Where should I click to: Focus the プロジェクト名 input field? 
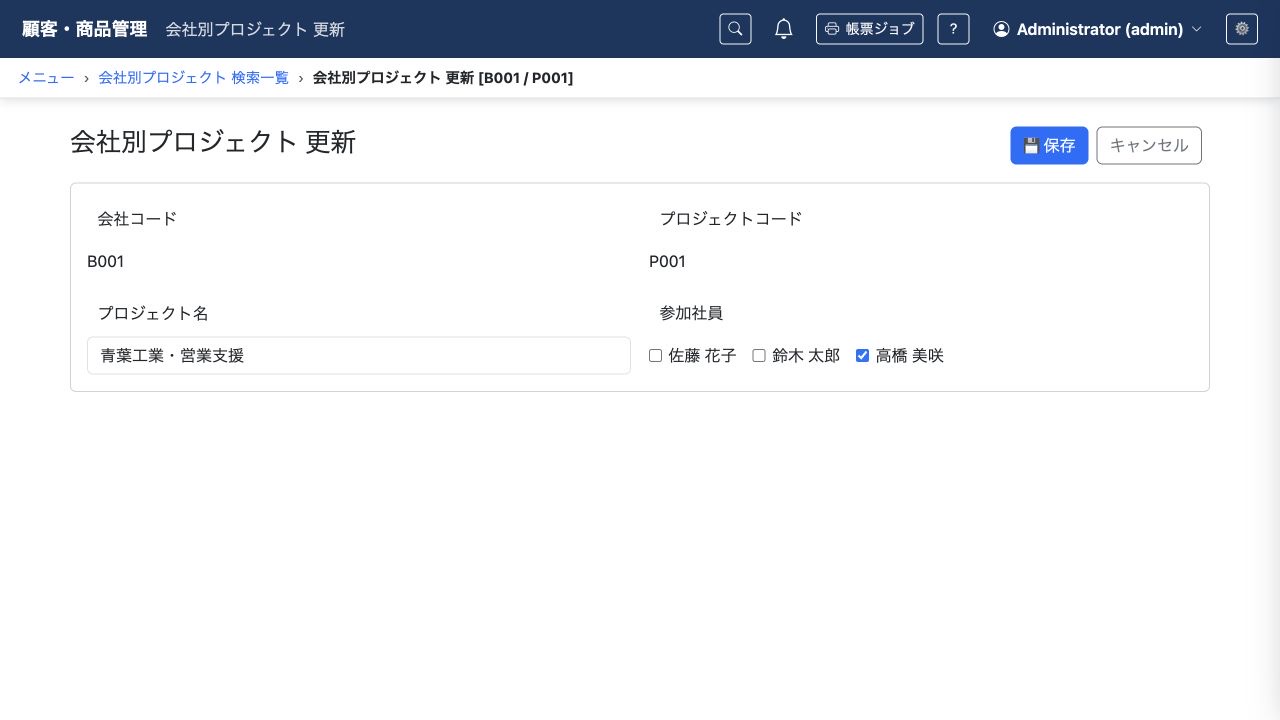pos(359,355)
